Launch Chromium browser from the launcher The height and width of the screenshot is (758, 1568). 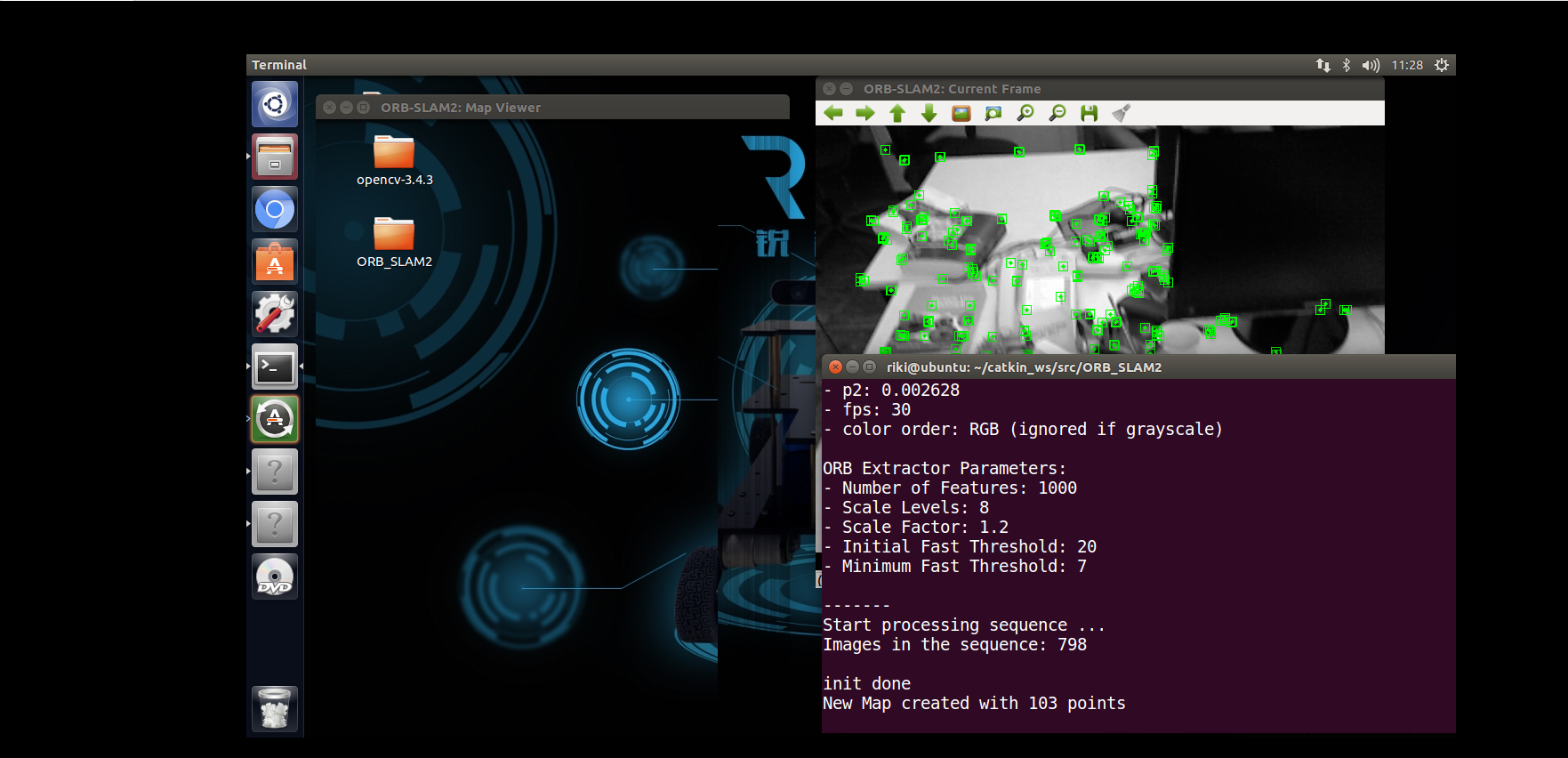click(275, 210)
